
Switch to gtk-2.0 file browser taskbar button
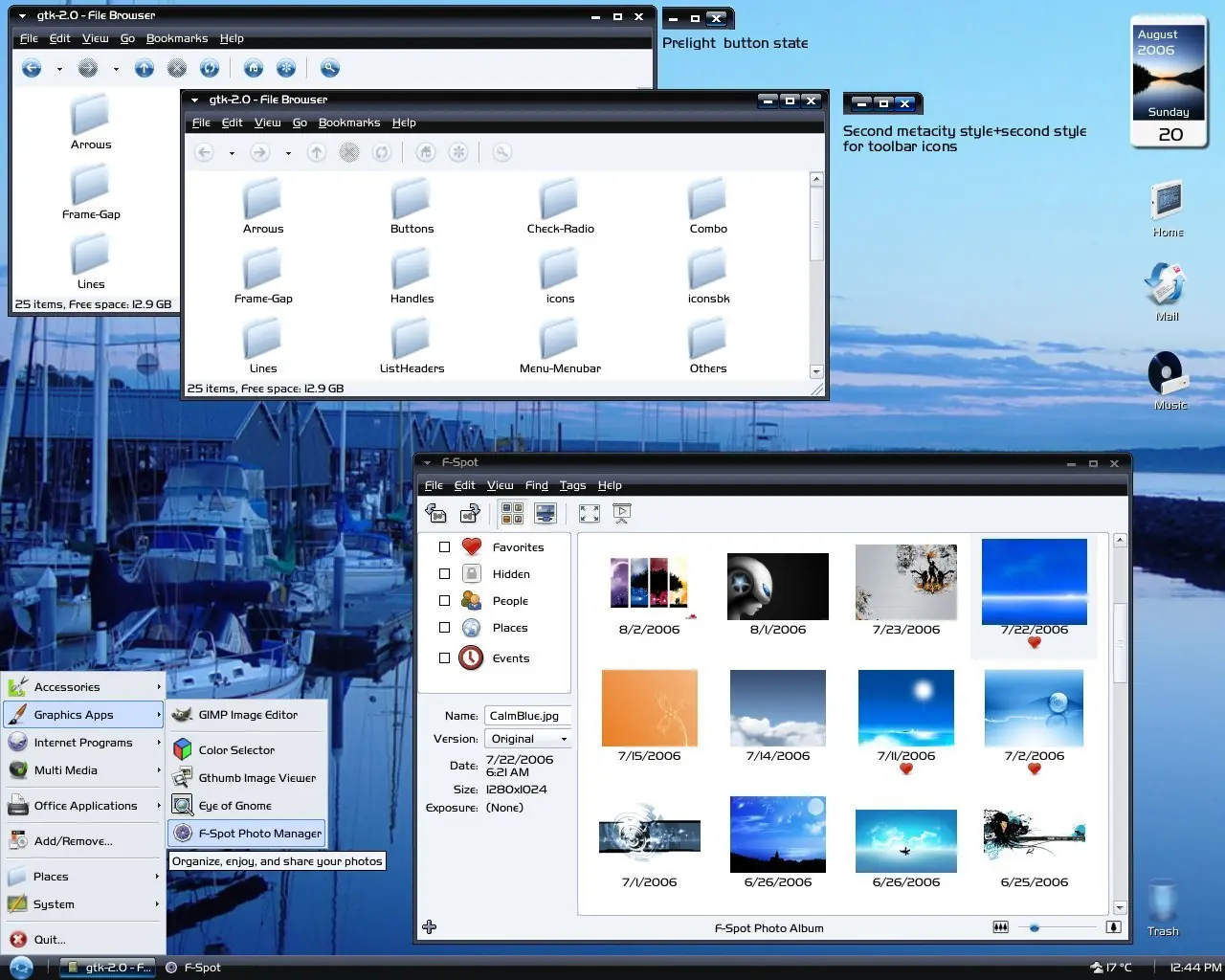click(108, 968)
